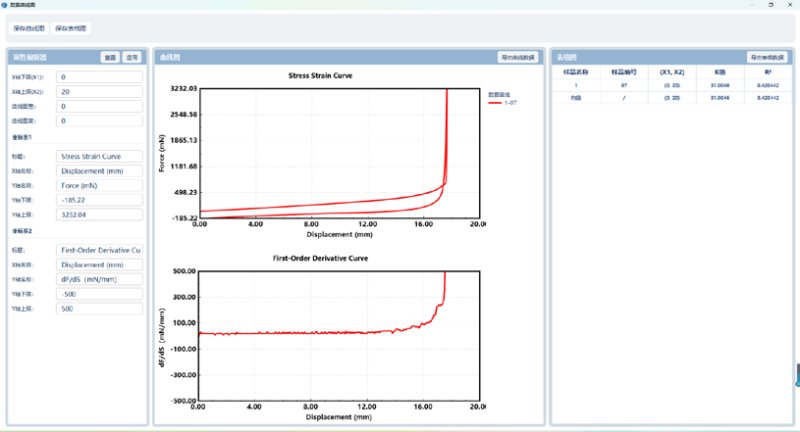
Task: Focus the Stress Strain Curve title field
Action: [x=99, y=156]
